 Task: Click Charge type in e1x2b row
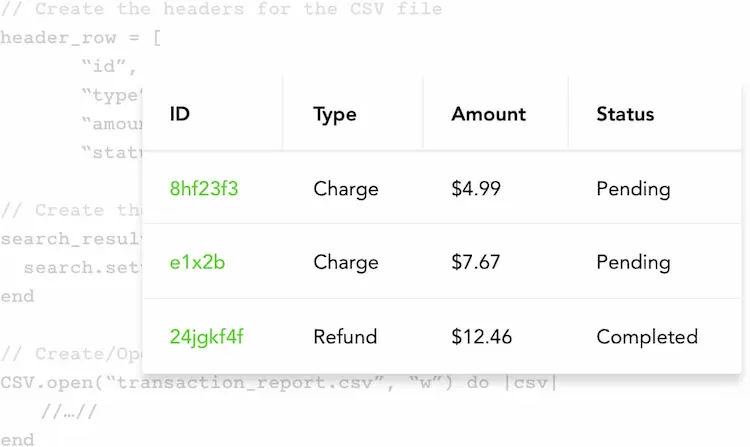click(x=346, y=262)
